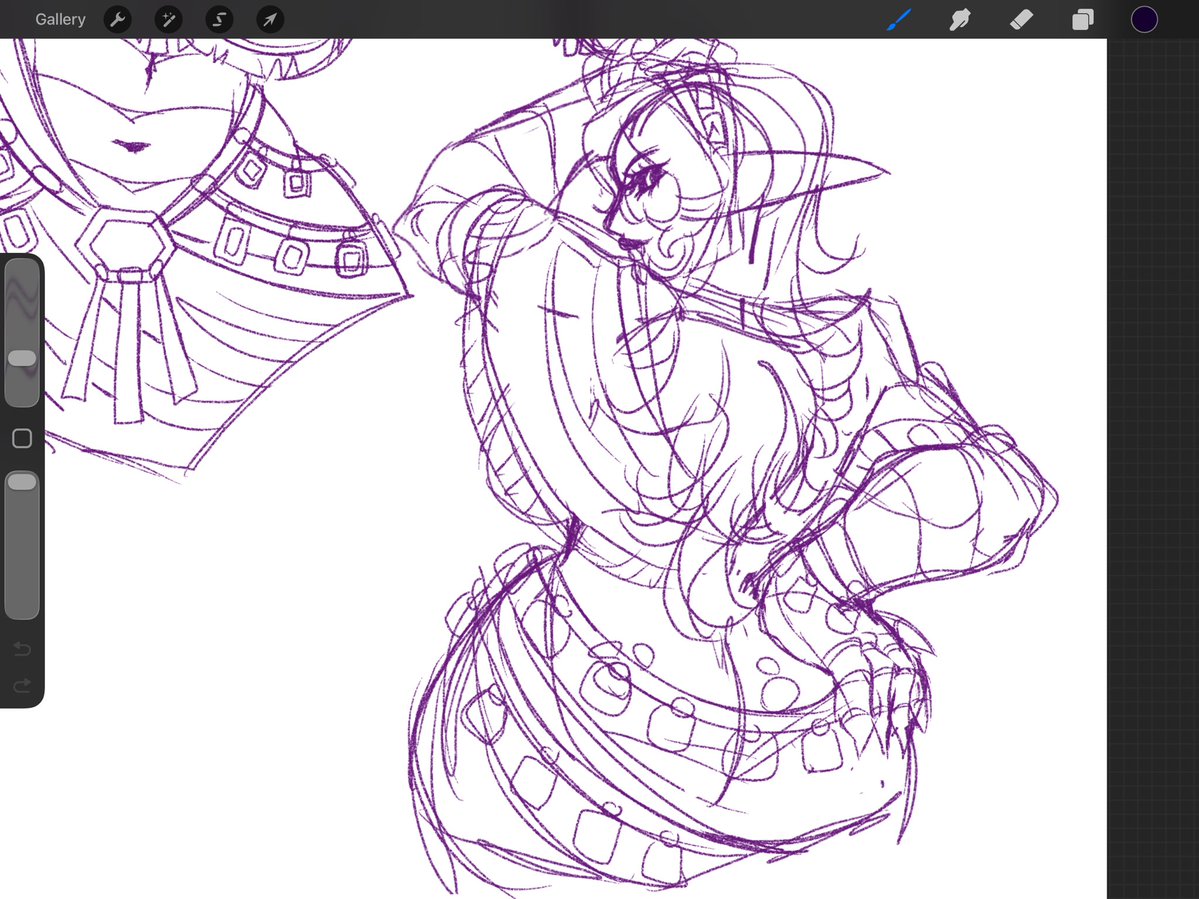The width and height of the screenshot is (1199, 899).
Task: Redo the last undone stroke
Action: coord(22,685)
